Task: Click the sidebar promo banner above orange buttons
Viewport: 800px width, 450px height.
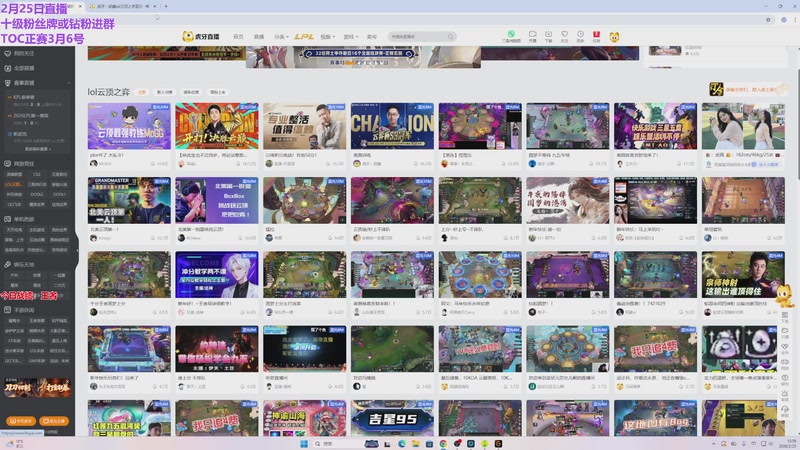Action: (37, 388)
